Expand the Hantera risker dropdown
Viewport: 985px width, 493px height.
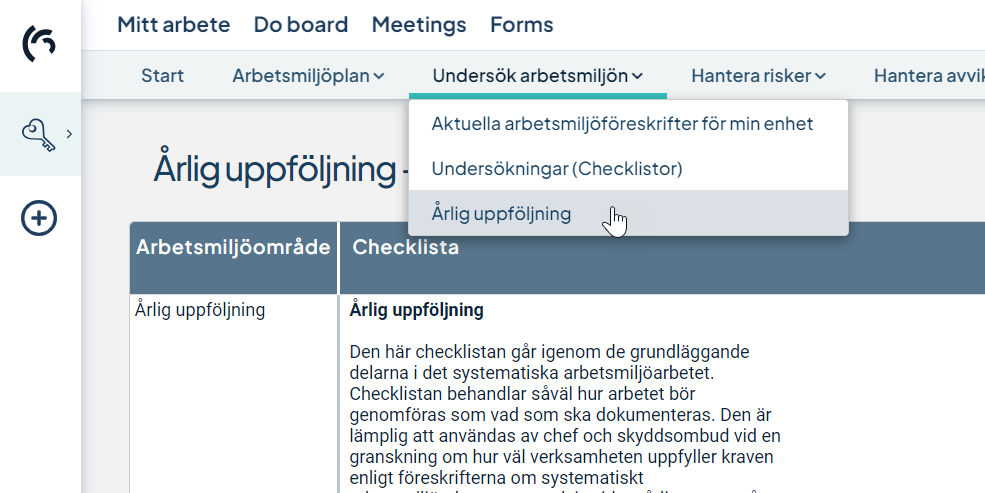[x=759, y=75]
